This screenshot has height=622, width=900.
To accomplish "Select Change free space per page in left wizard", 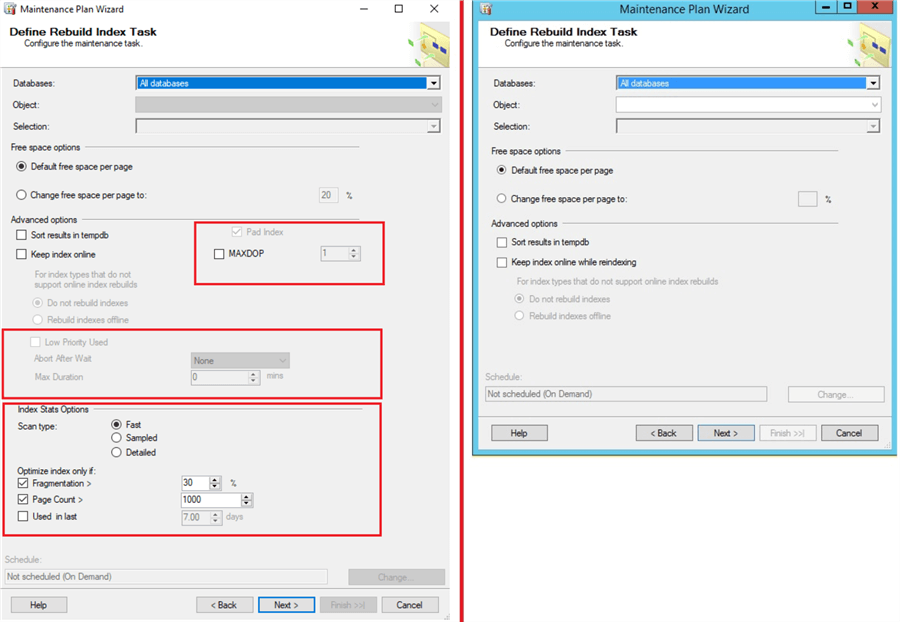I will (21, 195).
